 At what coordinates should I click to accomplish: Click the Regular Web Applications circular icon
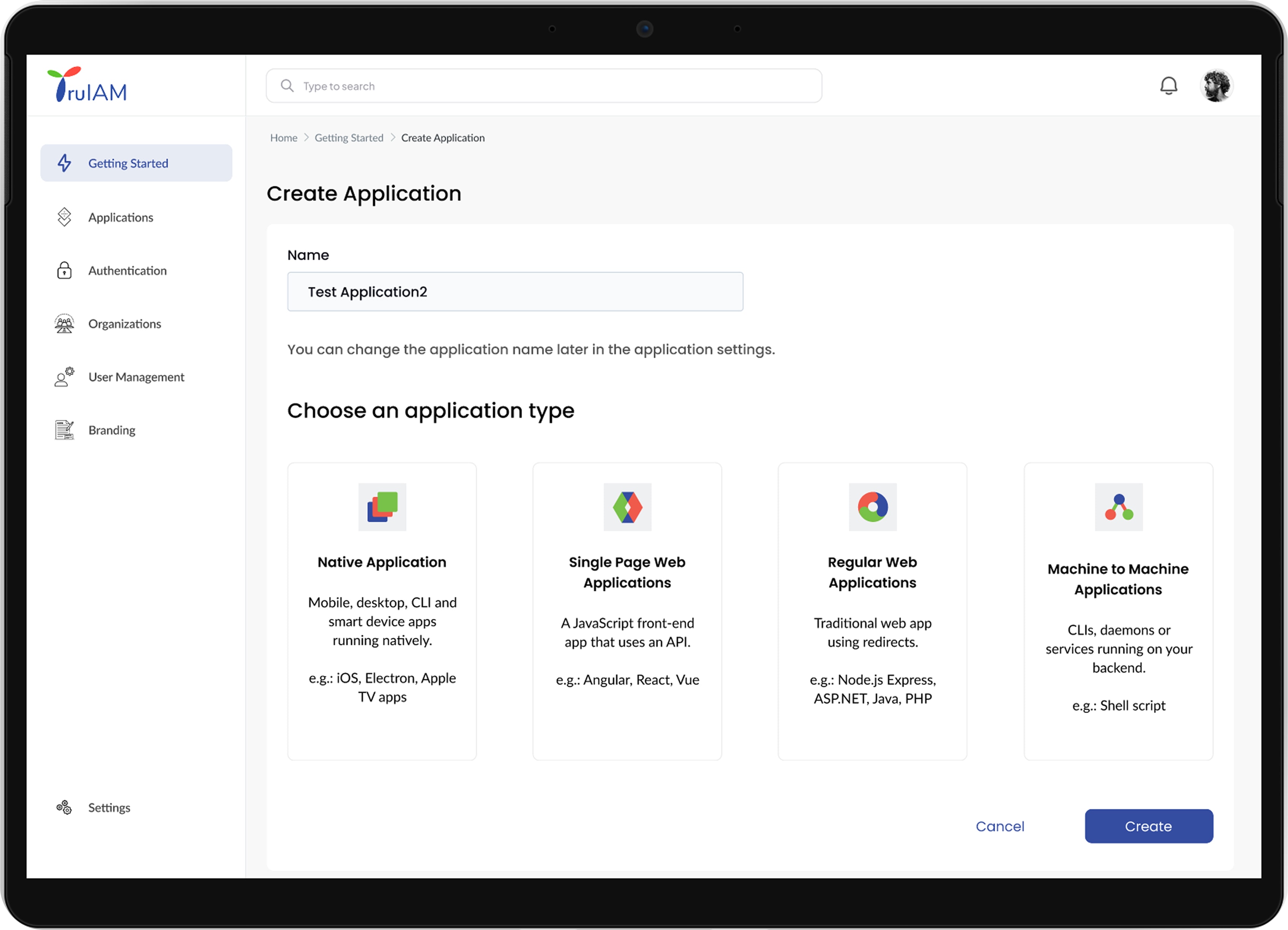point(872,507)
